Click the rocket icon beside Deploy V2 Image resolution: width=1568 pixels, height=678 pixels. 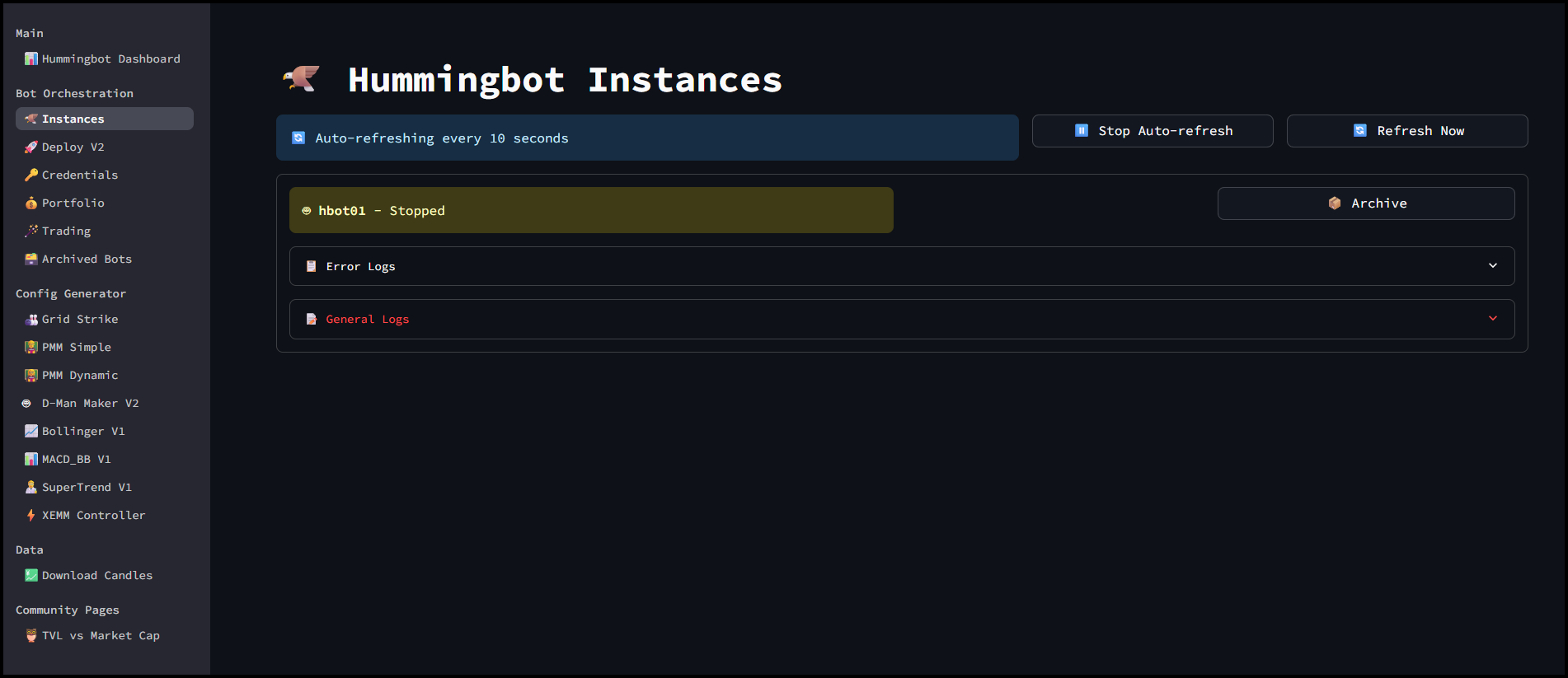tap(31, 147)
